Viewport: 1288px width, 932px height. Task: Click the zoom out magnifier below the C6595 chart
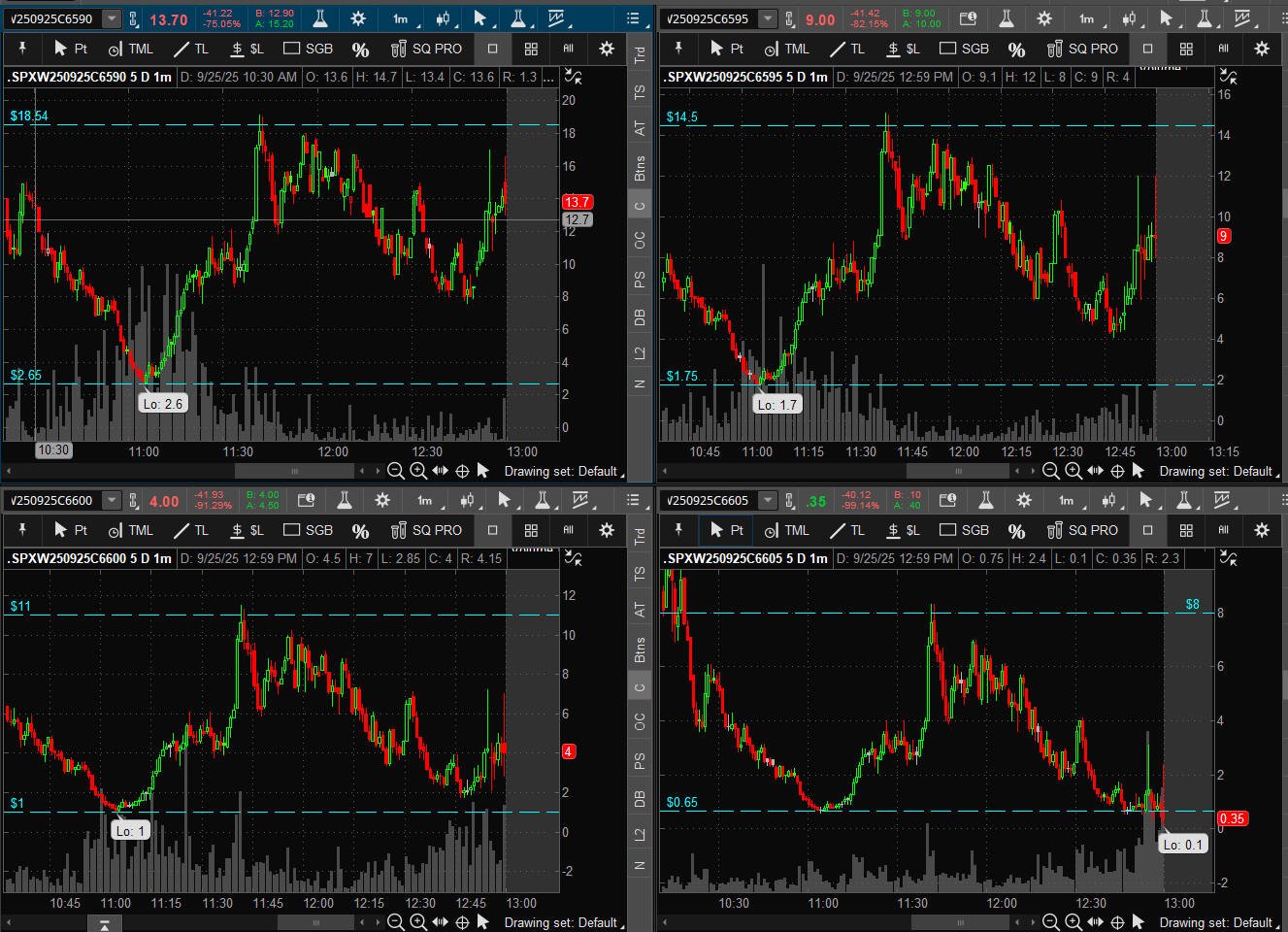(1050, 471)
